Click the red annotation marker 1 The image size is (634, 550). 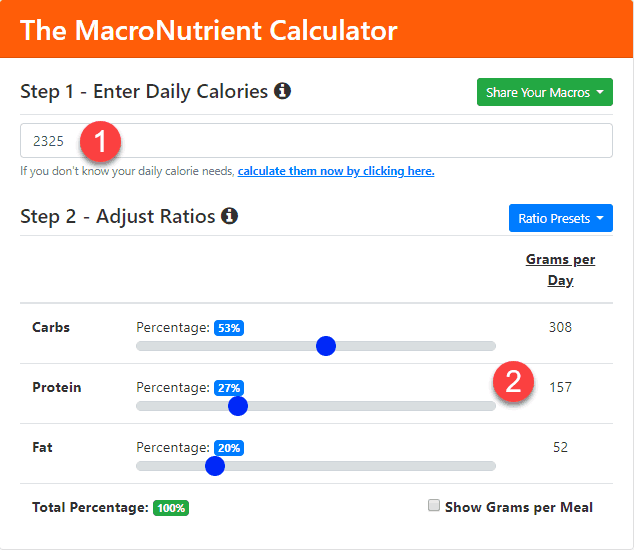point(102,141)
